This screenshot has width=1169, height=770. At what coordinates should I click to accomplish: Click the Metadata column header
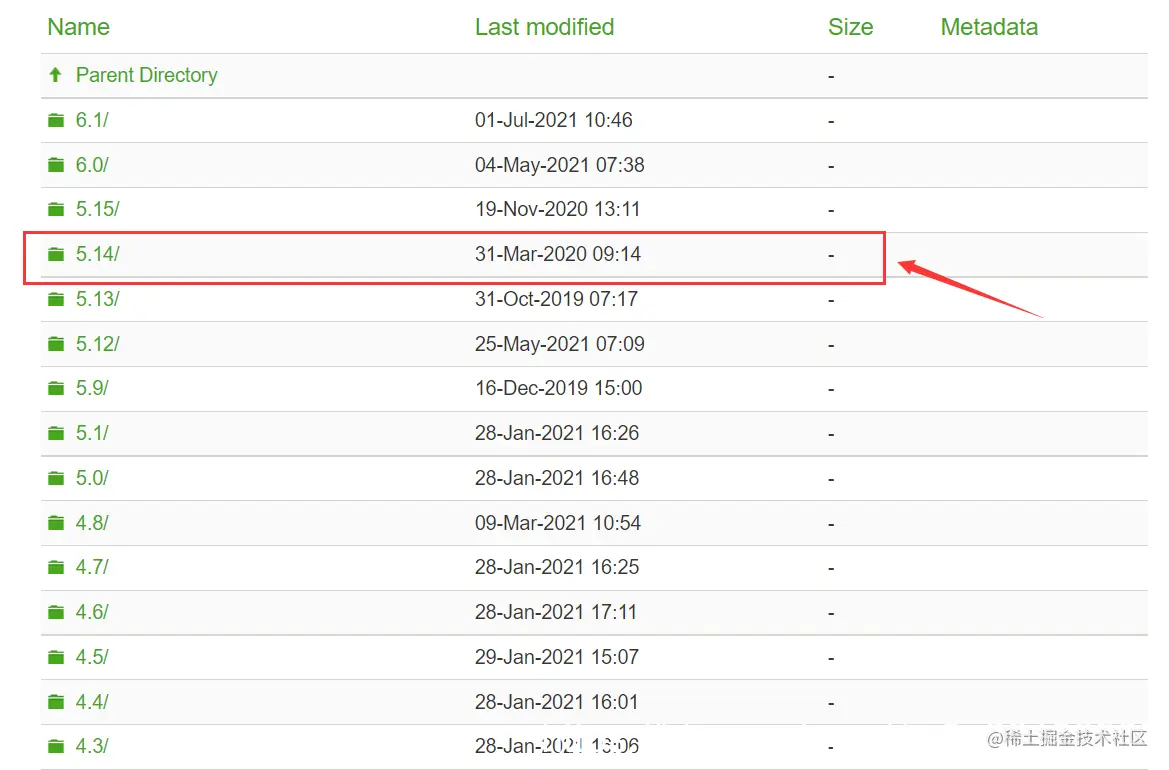[989, 27]
